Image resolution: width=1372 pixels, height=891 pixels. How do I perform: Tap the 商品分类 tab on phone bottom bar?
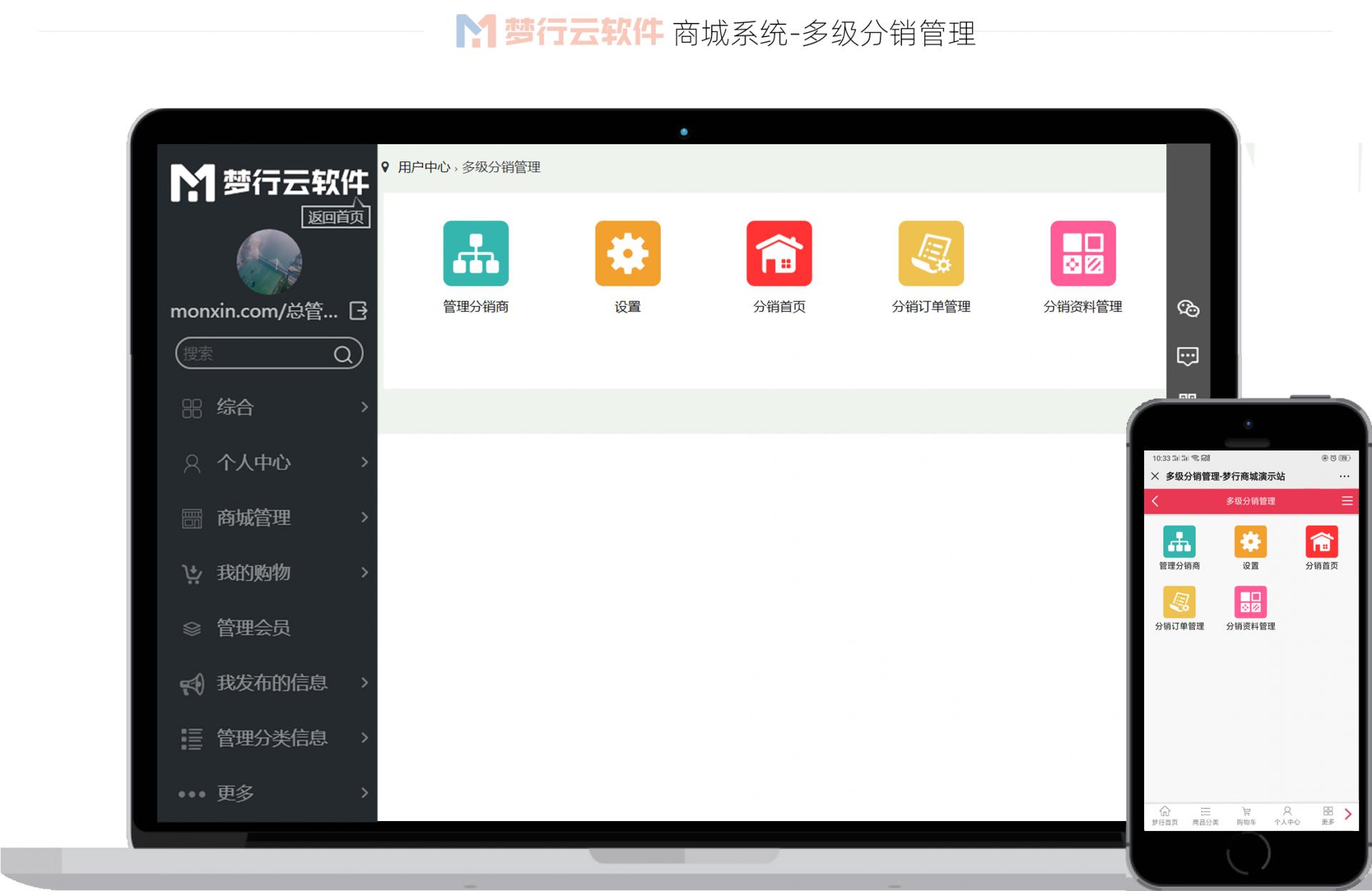pos(1206,815)
